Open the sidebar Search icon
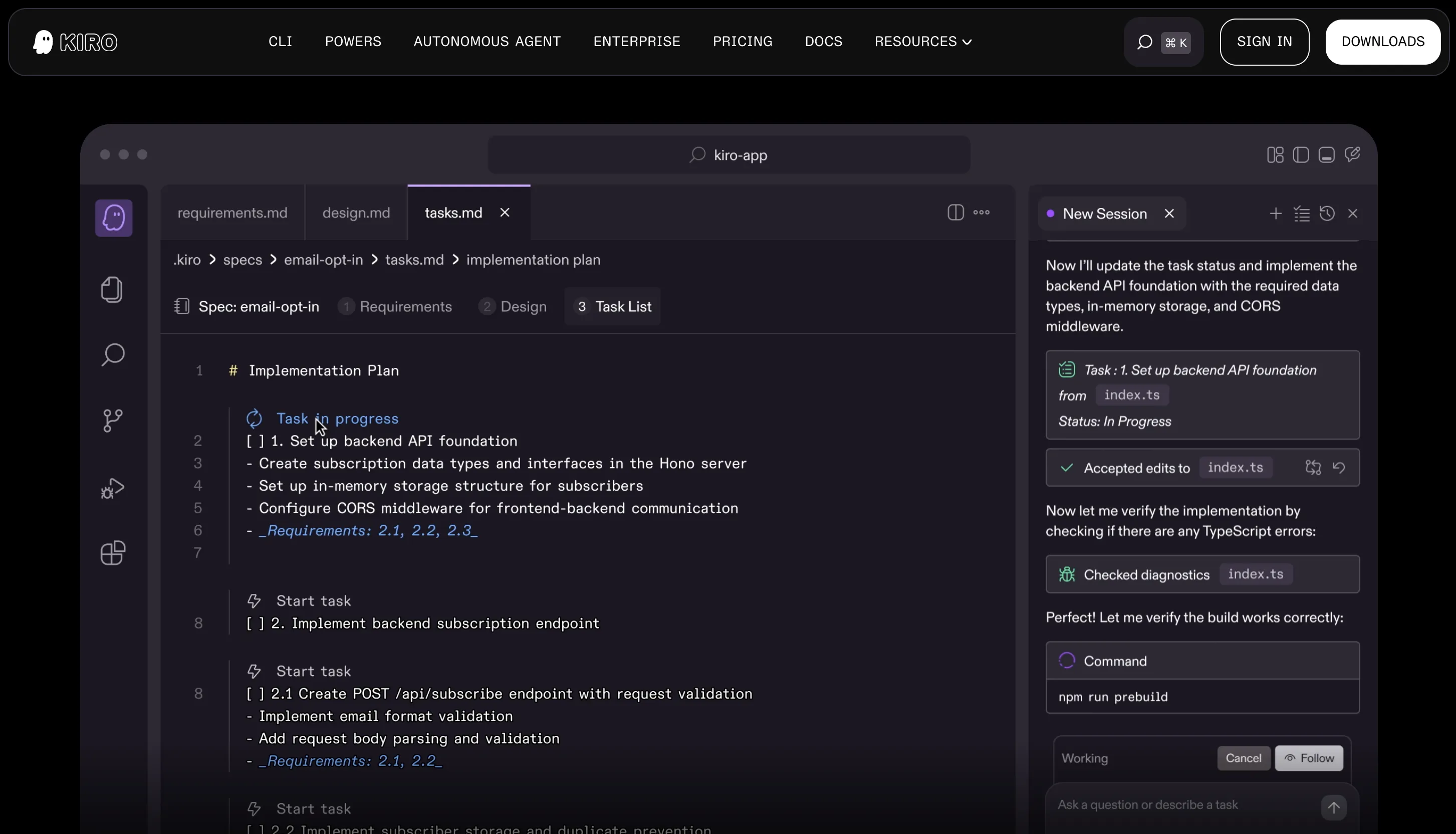1456x834 pixels. pos(113,354)
